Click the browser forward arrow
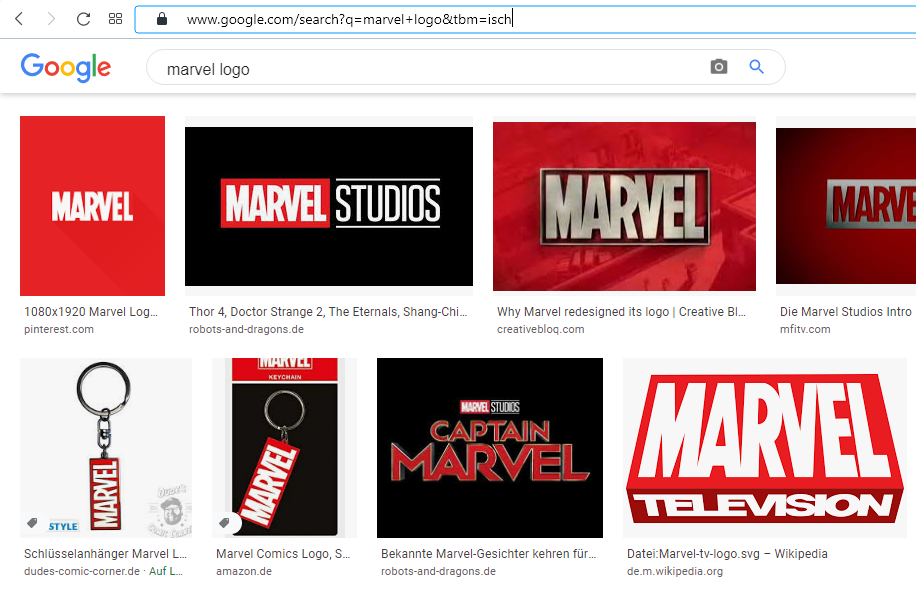The width and height of the screenshot is (916, 600). pos(51,19)
